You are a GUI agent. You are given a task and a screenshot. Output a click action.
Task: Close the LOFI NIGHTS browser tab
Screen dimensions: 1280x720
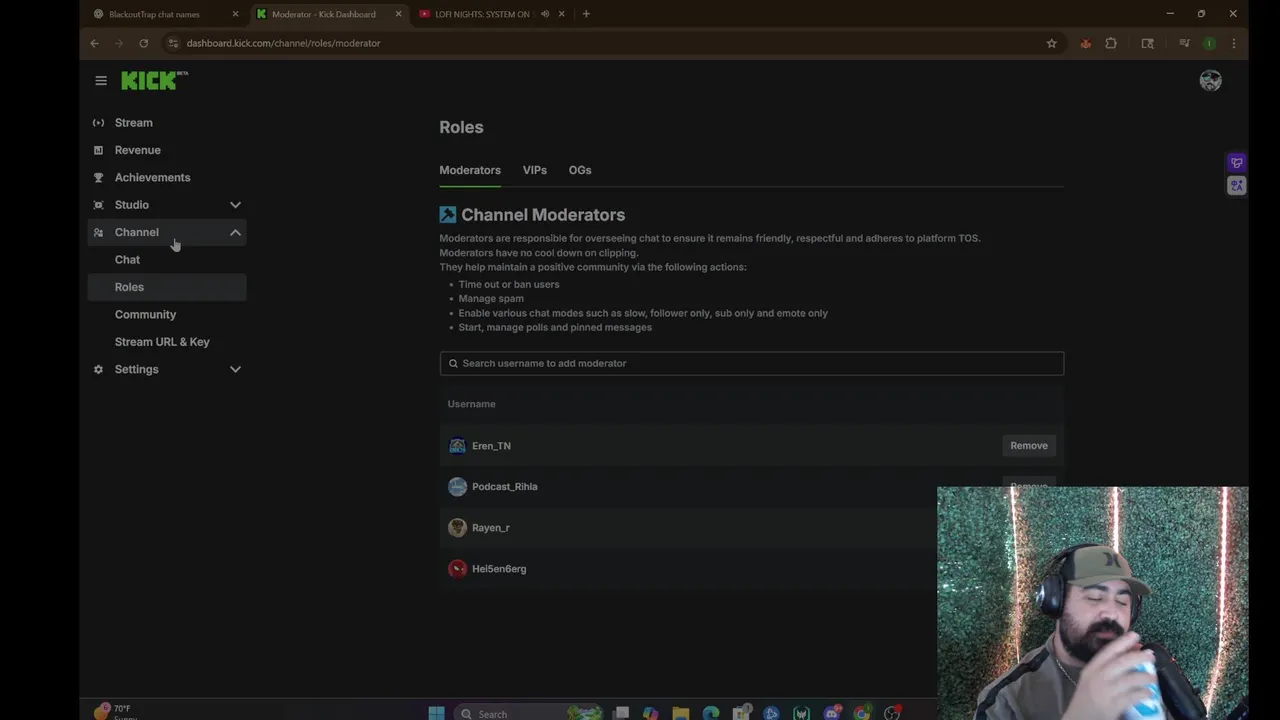pos(561,14)
